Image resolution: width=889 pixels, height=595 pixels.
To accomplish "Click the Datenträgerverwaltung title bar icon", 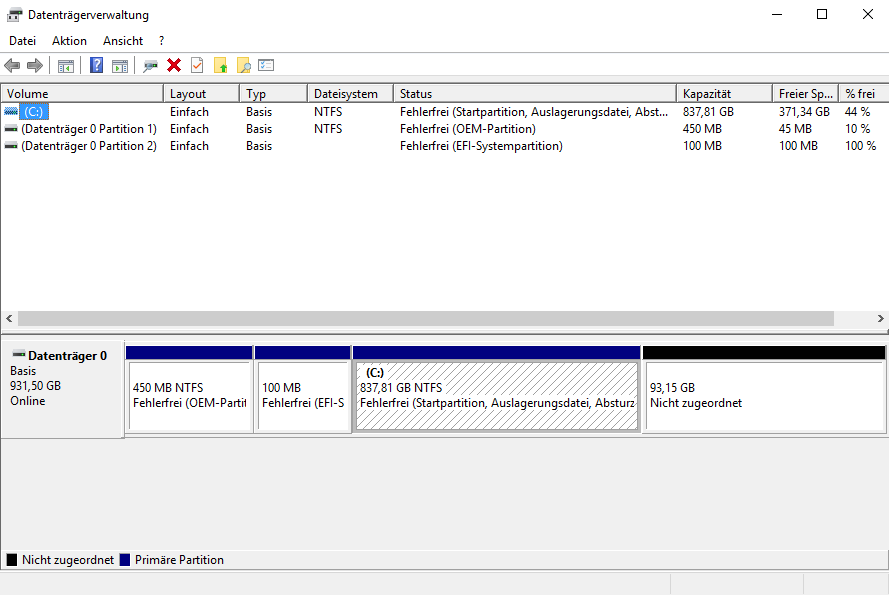I will pyautogui.click(x=15, y=15).
